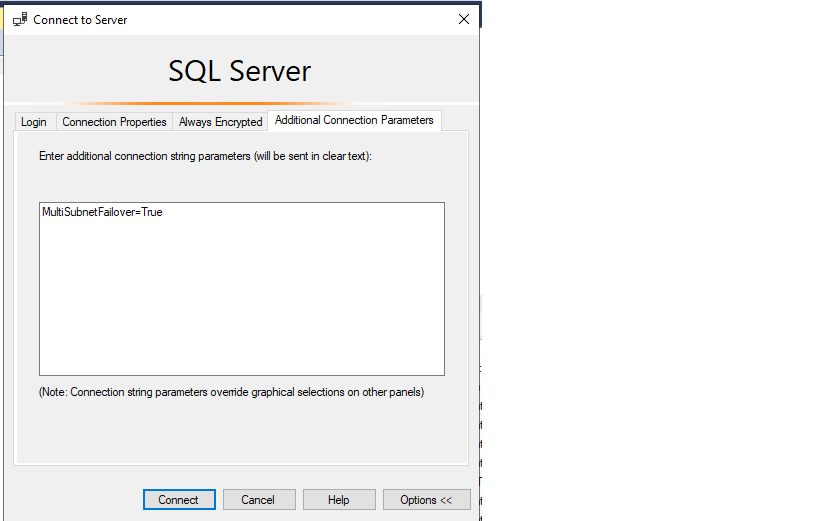Click the note about overriding graphical selections
Image resolution: width=819 pixels, height=521 pixels.
tap(231, 392)
